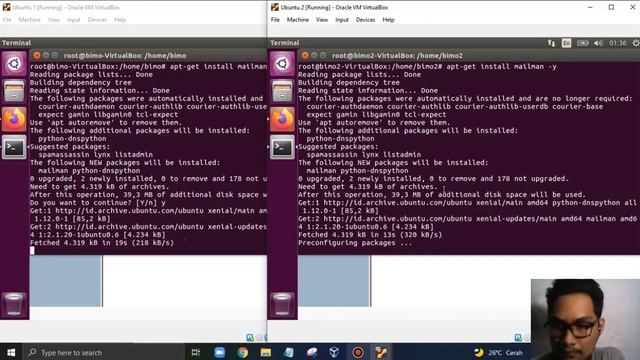
Task: Close the bimo2 terminal window
Action: [x=305, y=55]
